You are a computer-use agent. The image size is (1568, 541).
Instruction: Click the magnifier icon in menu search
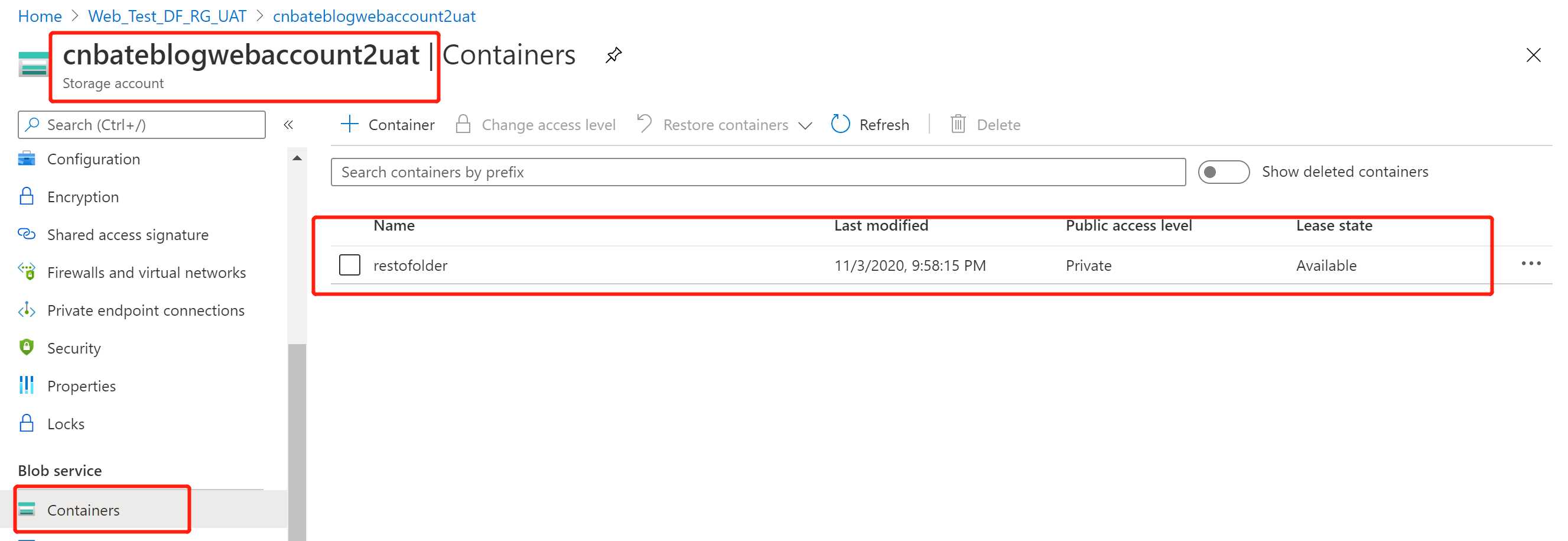pos(33,124)
